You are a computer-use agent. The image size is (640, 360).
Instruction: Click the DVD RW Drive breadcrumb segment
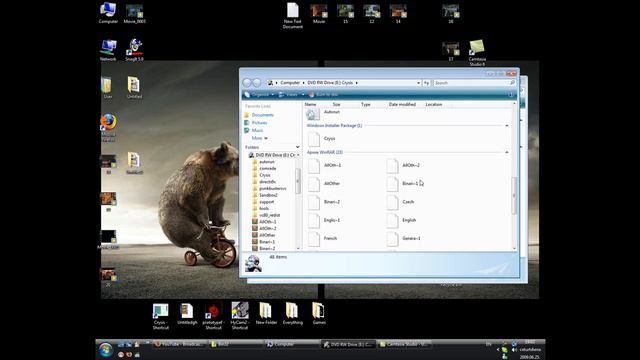330,83
